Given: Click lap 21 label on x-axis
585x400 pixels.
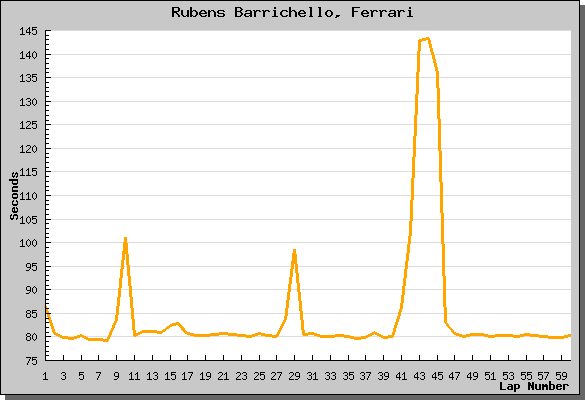Looking at the screenshot, I should (223, 376).
